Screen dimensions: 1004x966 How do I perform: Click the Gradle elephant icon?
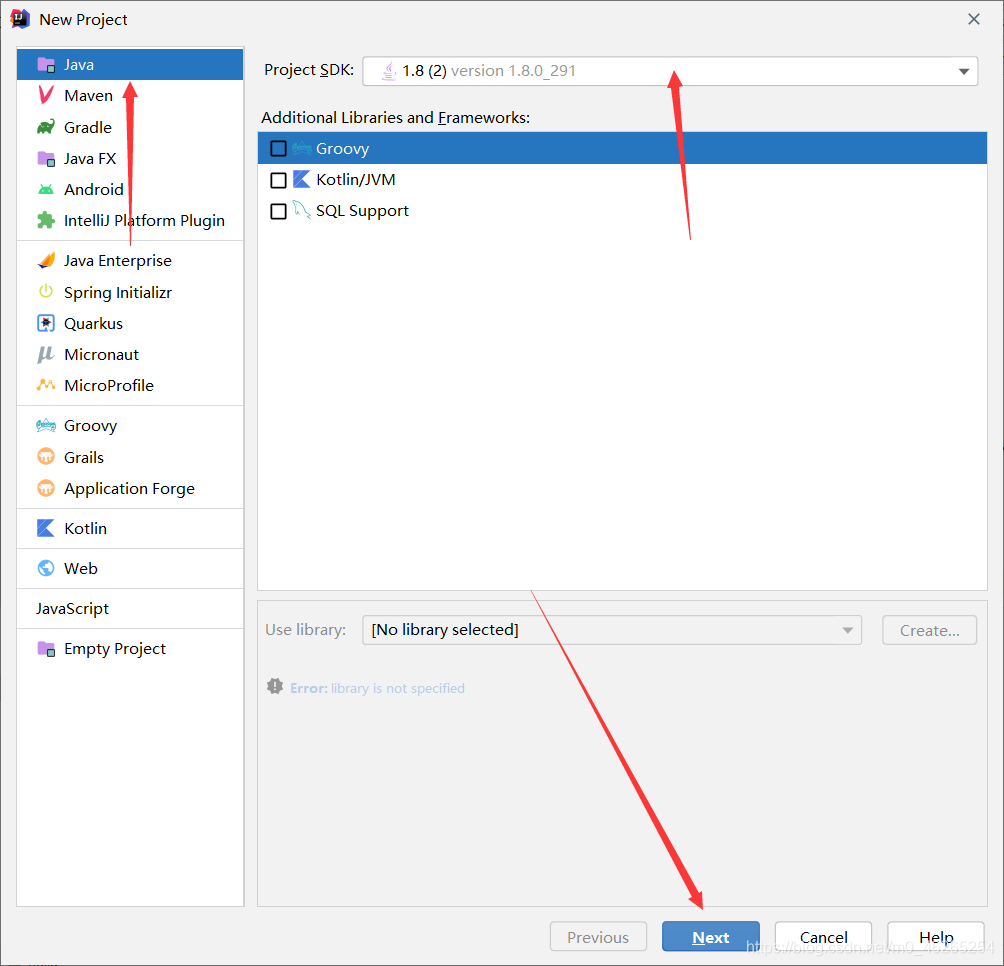[x=46, y=127]
